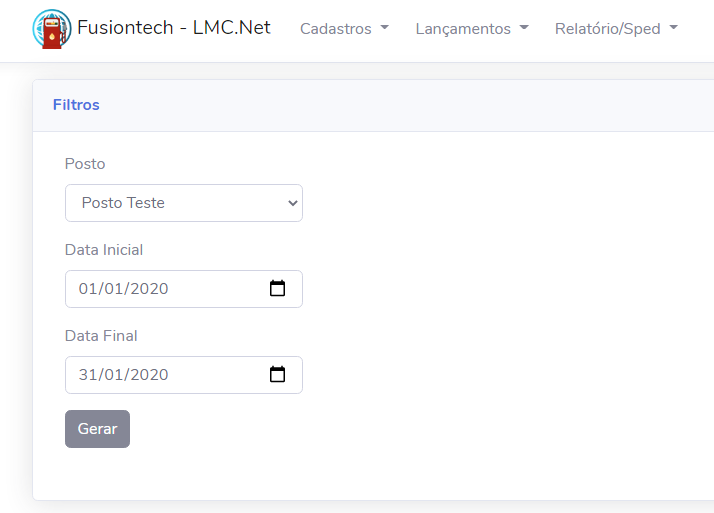Click the Fusiontech fuel pump logo
This screenshot has height=513, width=714.
click(x=52, y=29)
